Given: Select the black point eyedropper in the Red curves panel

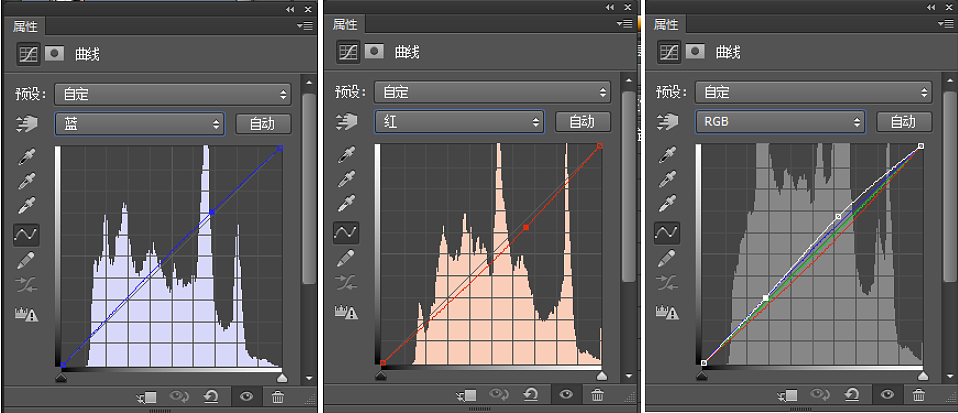Looking at the screenshot, I should pyautogui.click(x=346, y=155).
